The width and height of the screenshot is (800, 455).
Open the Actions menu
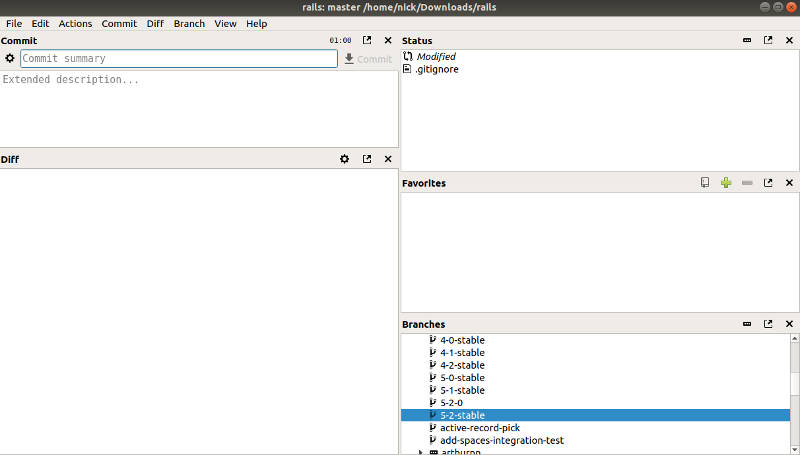pyautogui.click(x=75, y=23)
